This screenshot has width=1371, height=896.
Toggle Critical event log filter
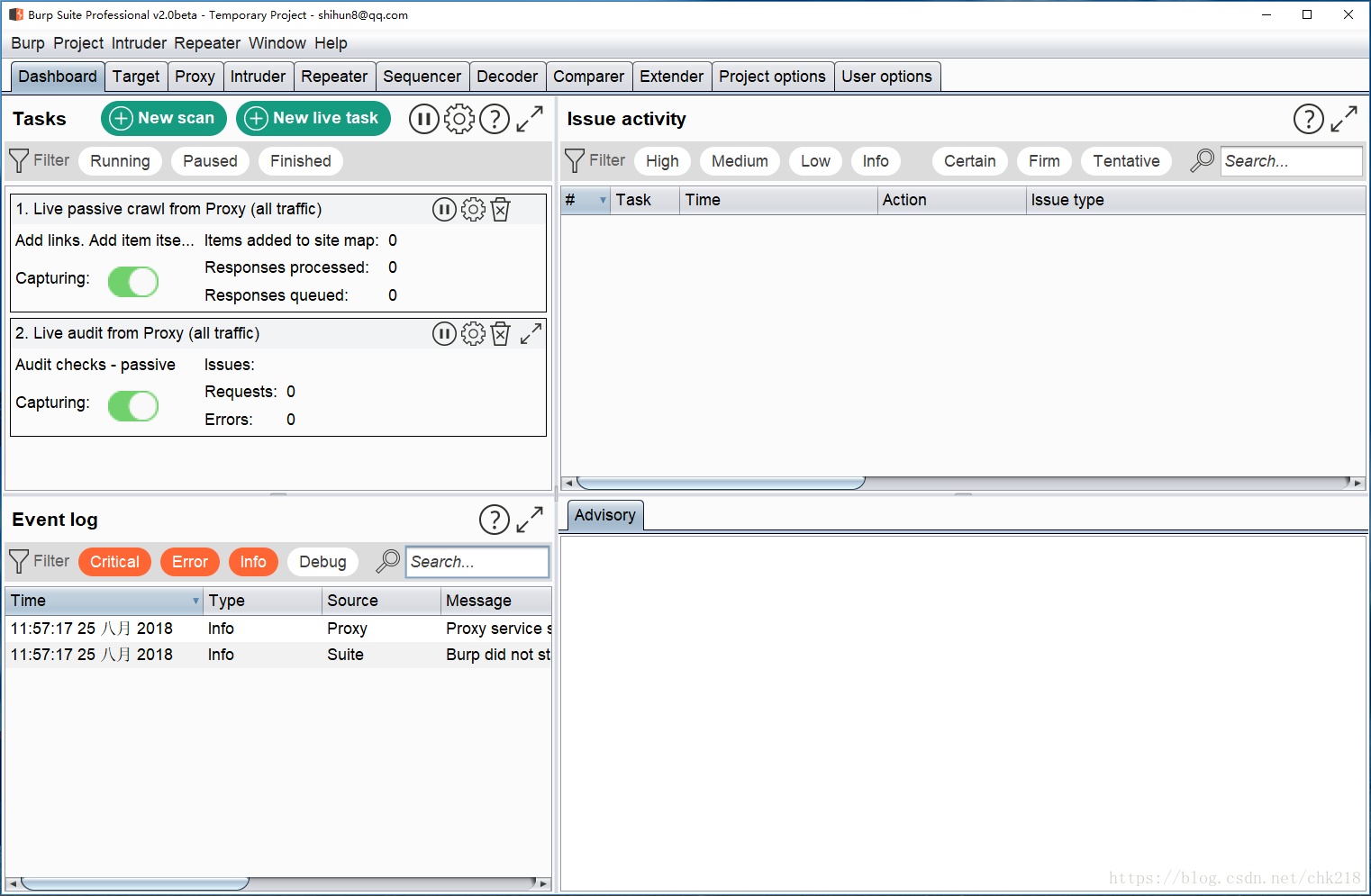point(114,562)
